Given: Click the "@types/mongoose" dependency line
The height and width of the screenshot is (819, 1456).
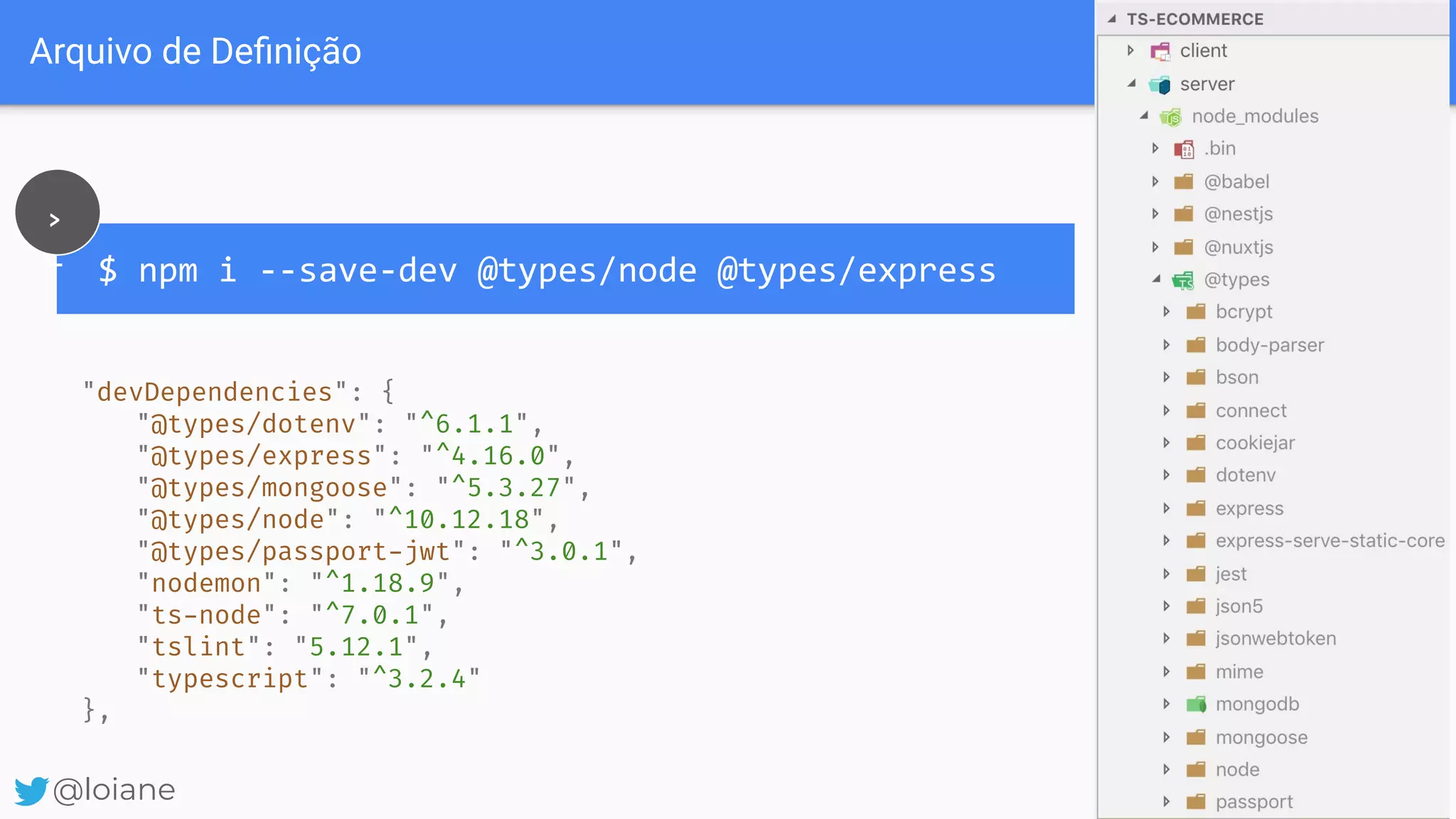Looking at the screenshot, I should 363,488.
